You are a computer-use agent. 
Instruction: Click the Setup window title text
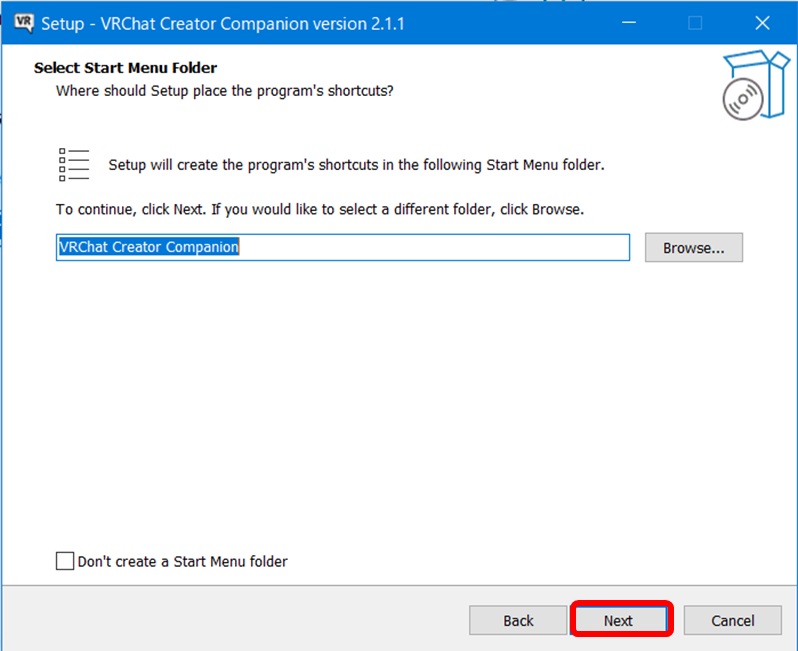pyautogui.click(x=222, y=22)
